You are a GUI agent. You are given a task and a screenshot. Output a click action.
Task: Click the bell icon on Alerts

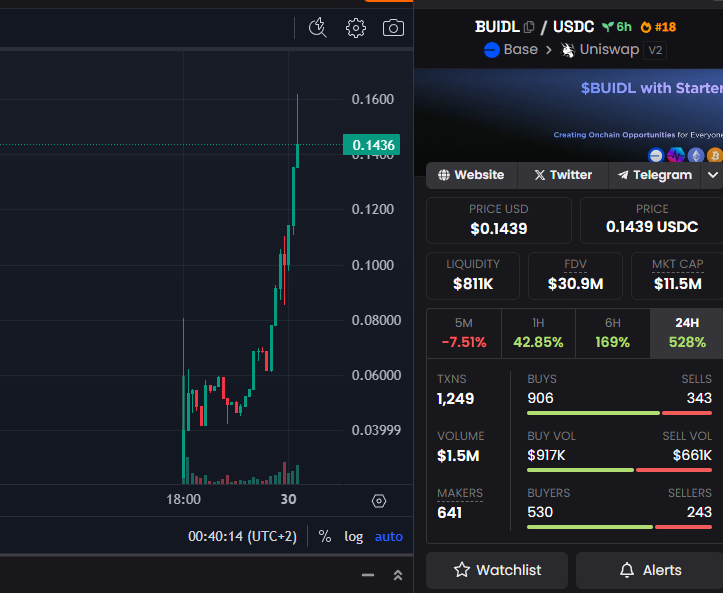point(627,570)
